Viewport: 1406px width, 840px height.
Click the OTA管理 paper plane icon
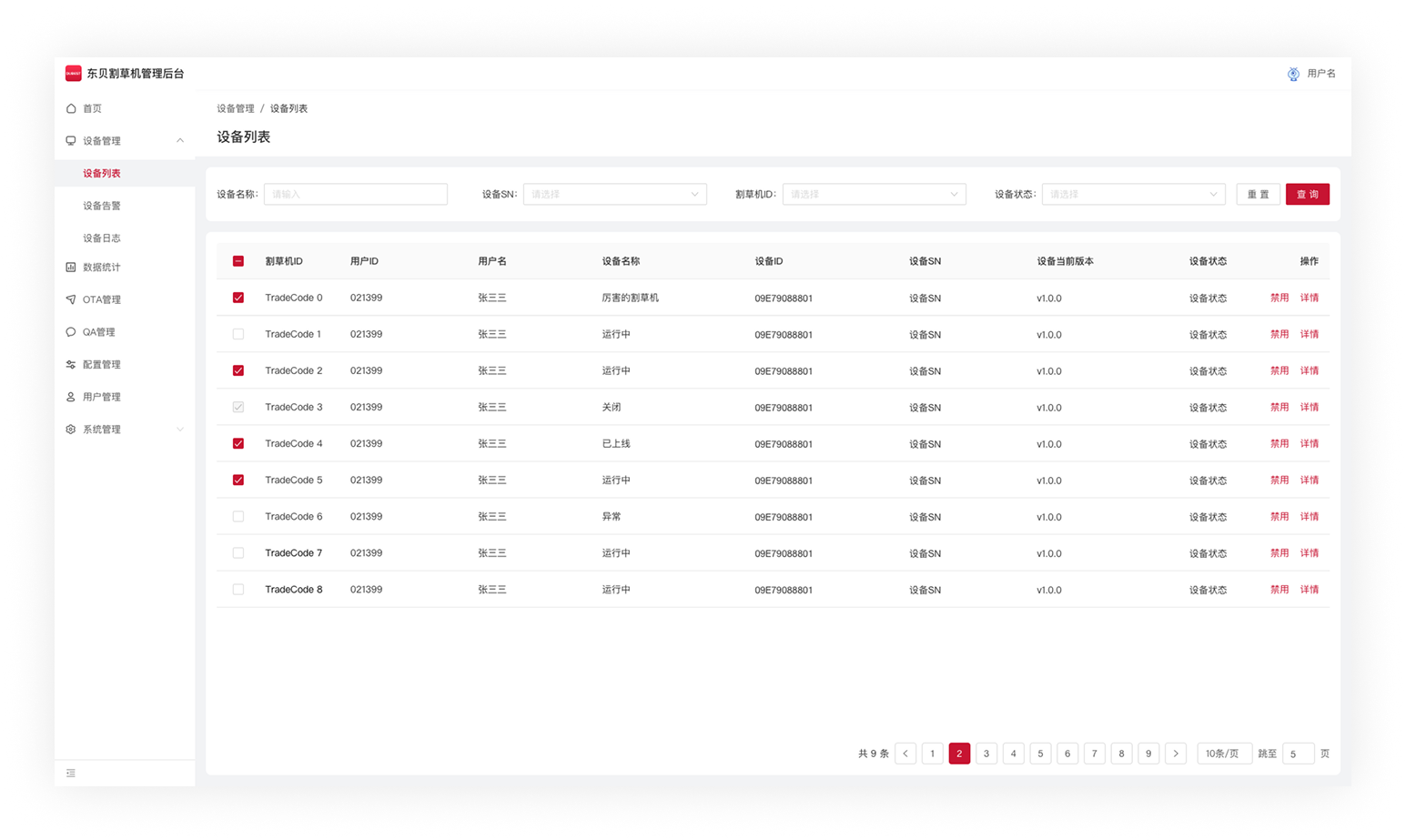pos(71,299)
